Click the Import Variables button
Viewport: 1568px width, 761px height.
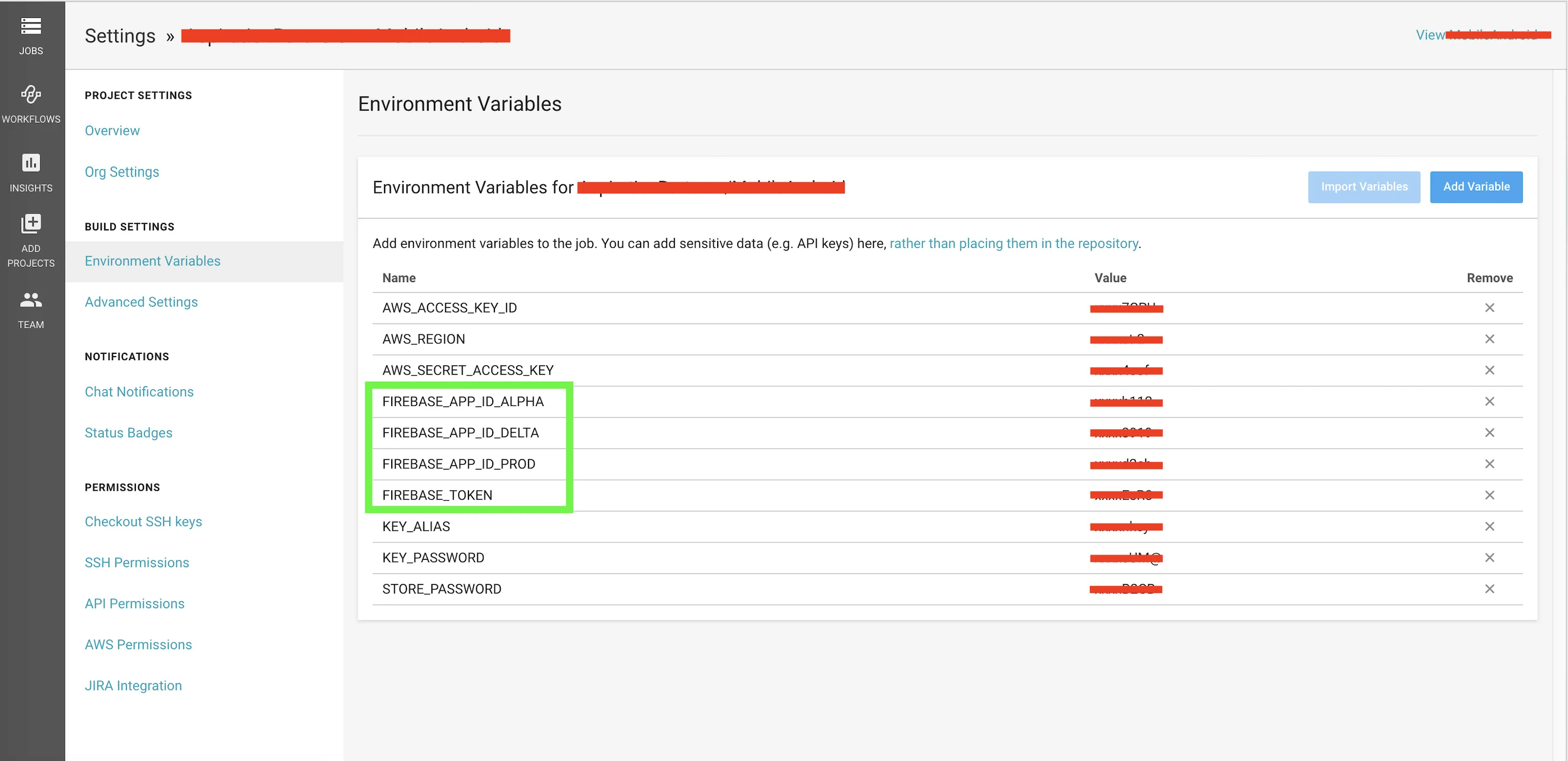click(x=1364, y=187)
